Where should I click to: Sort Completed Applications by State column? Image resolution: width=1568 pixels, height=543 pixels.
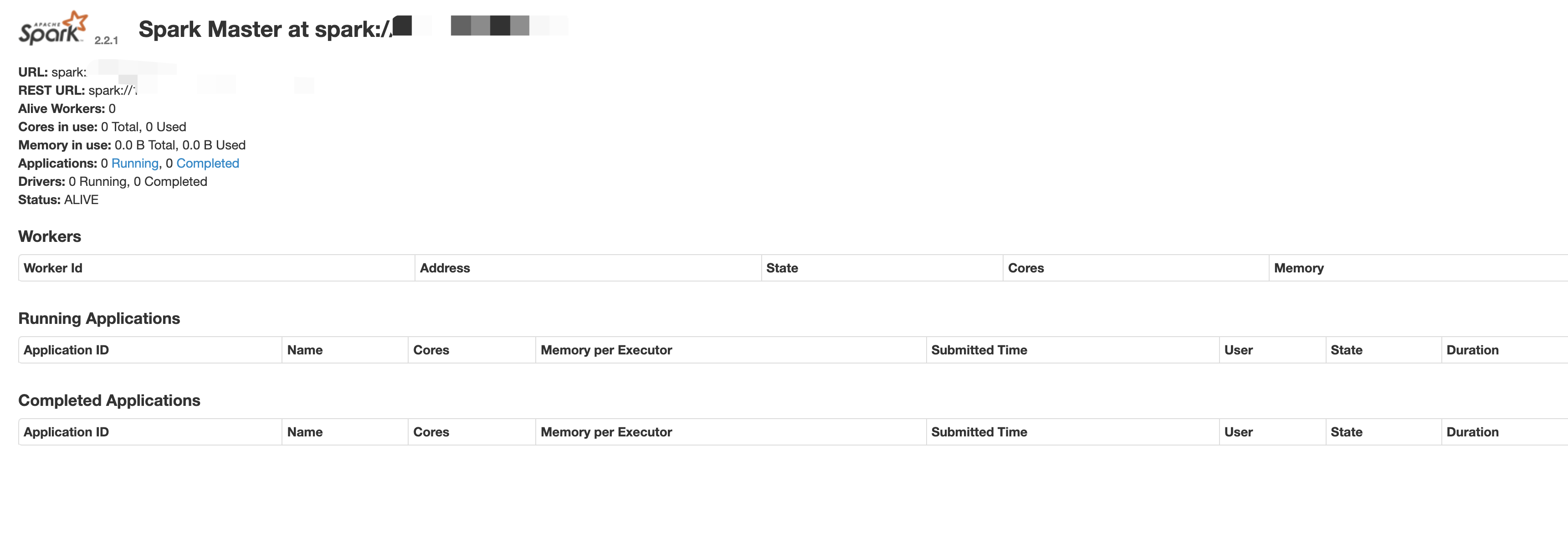(1347, 432)
